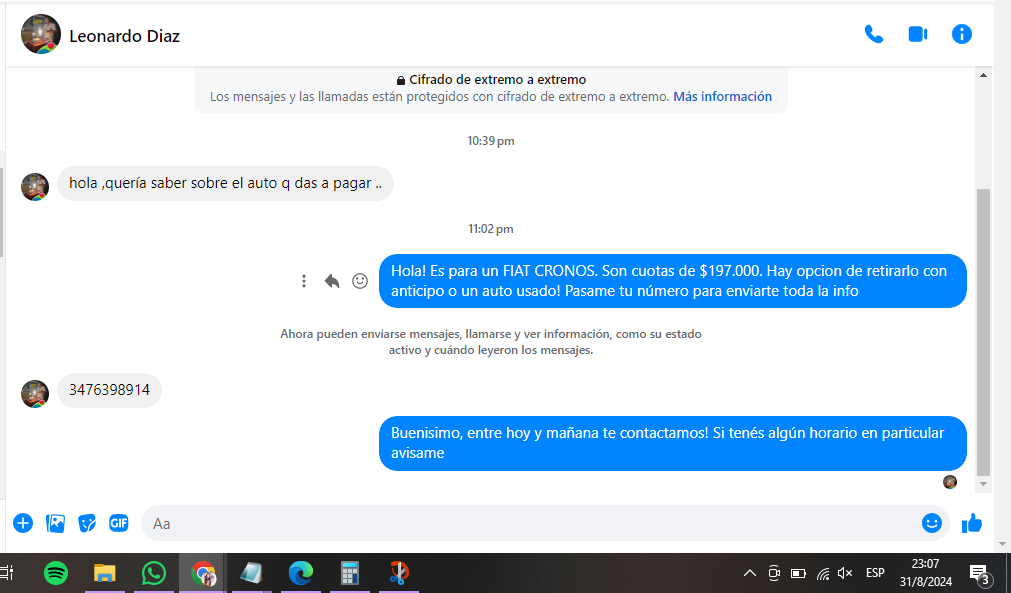
Task: Show hidden system tray icons
Action: point(749,573)
